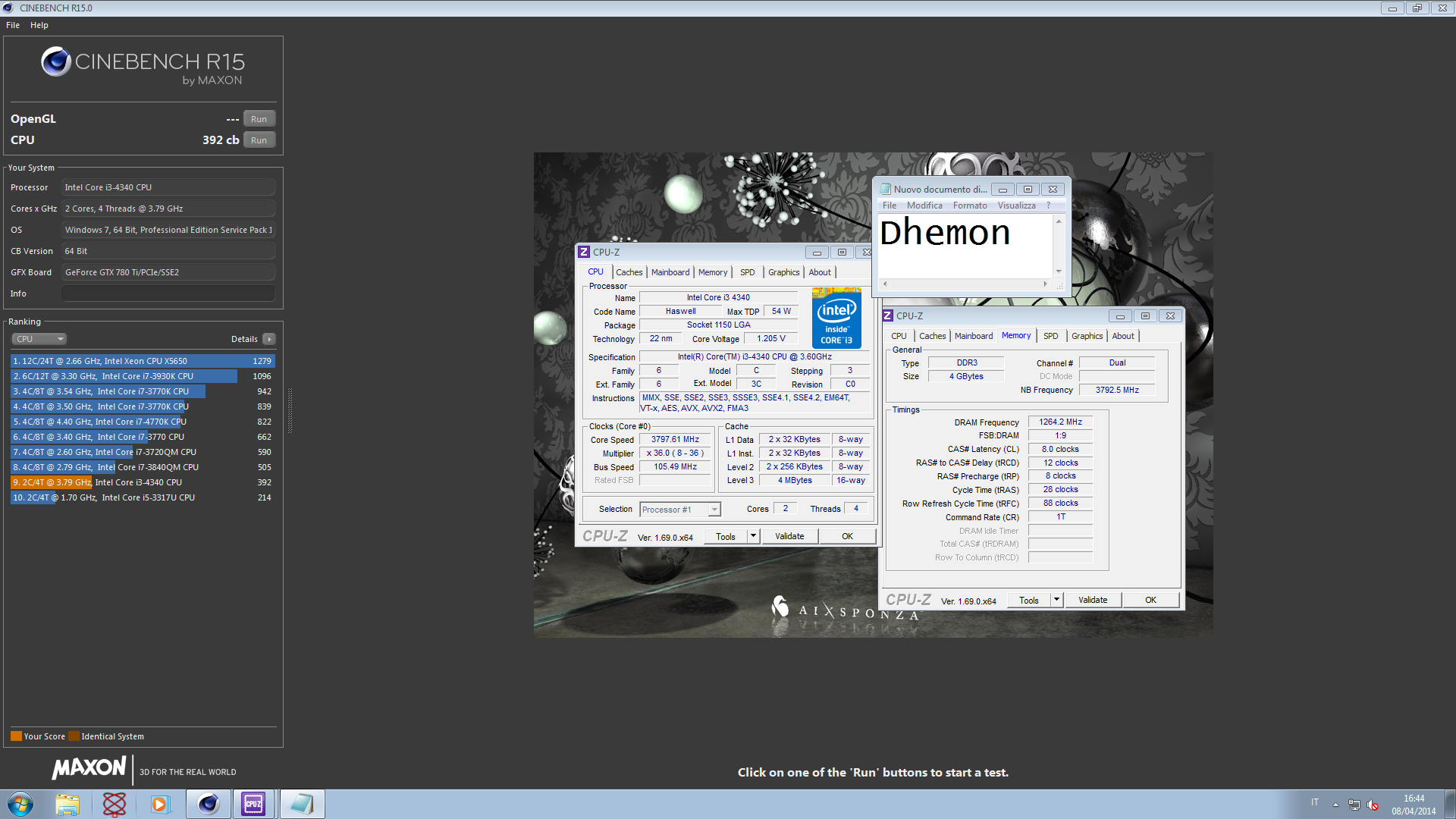Click the Notepad document icon in title bar
The height and width of the screenshot is (819, 1456).
(885, 190)
